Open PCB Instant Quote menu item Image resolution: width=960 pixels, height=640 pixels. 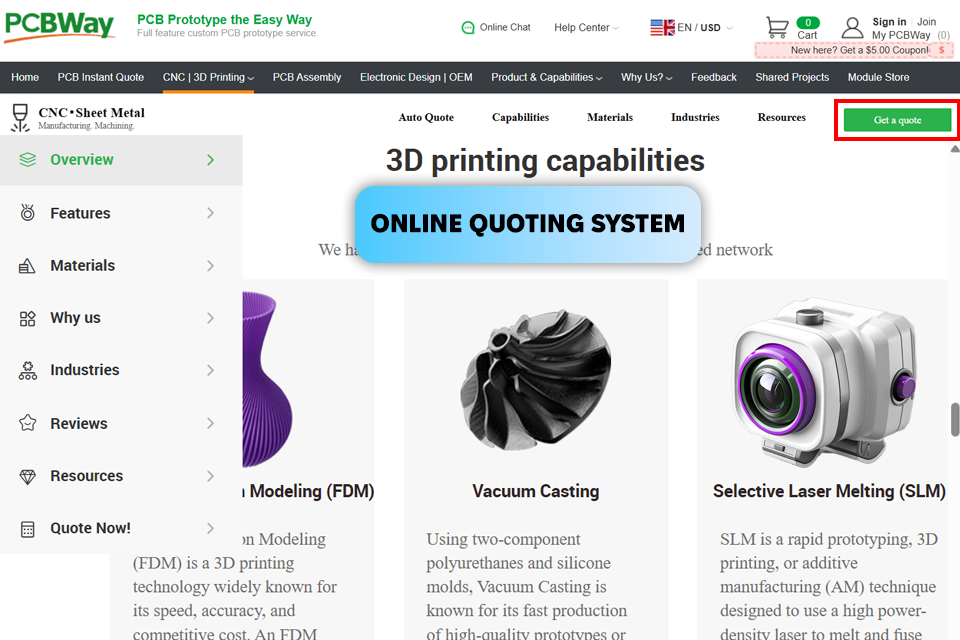(100, 77)
